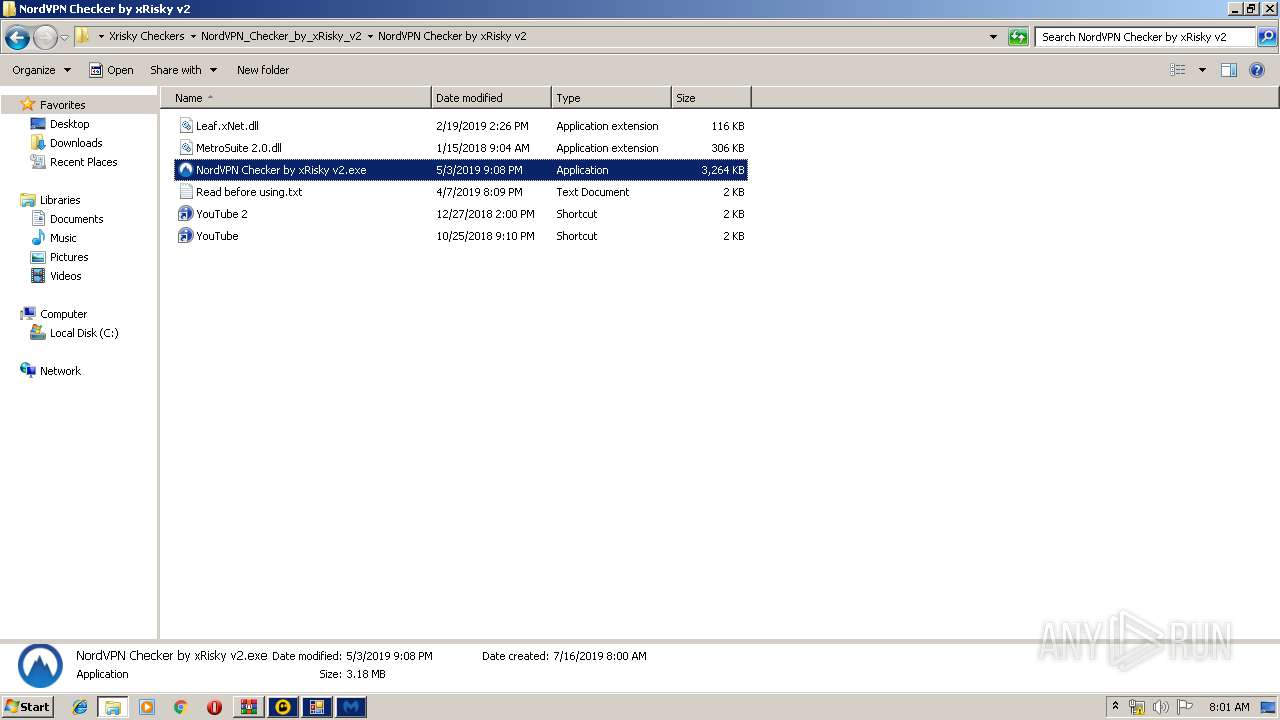
Task: Select the YouTube 2 shortcut icon
Action: click(x=186, y=214)
